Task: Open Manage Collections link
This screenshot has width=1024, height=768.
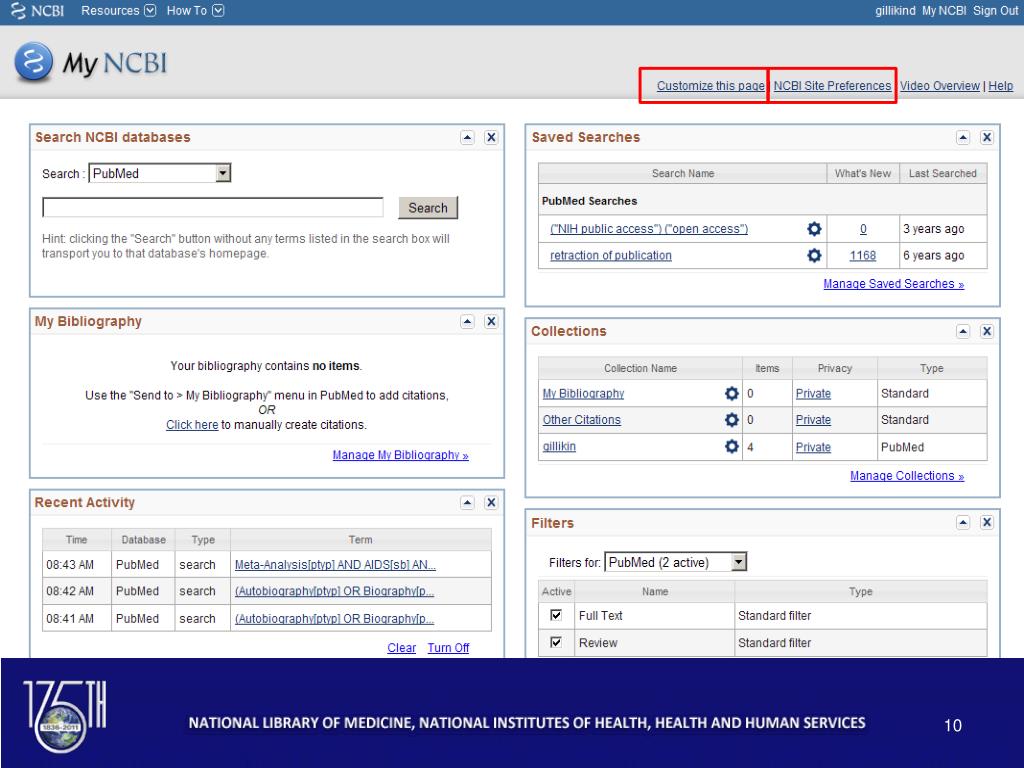Action: click(907, 475)
